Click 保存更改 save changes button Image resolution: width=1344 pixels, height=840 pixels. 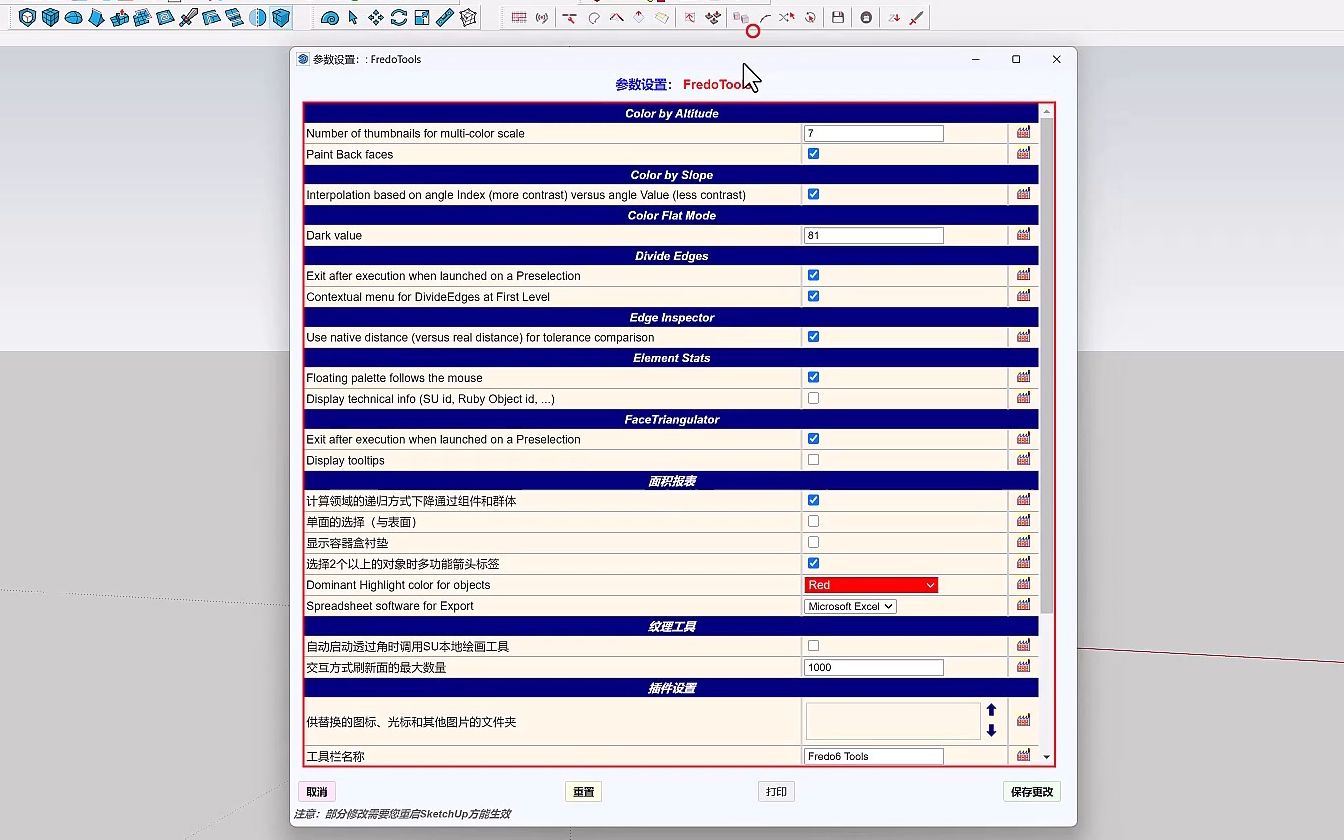click(1032, 792)
